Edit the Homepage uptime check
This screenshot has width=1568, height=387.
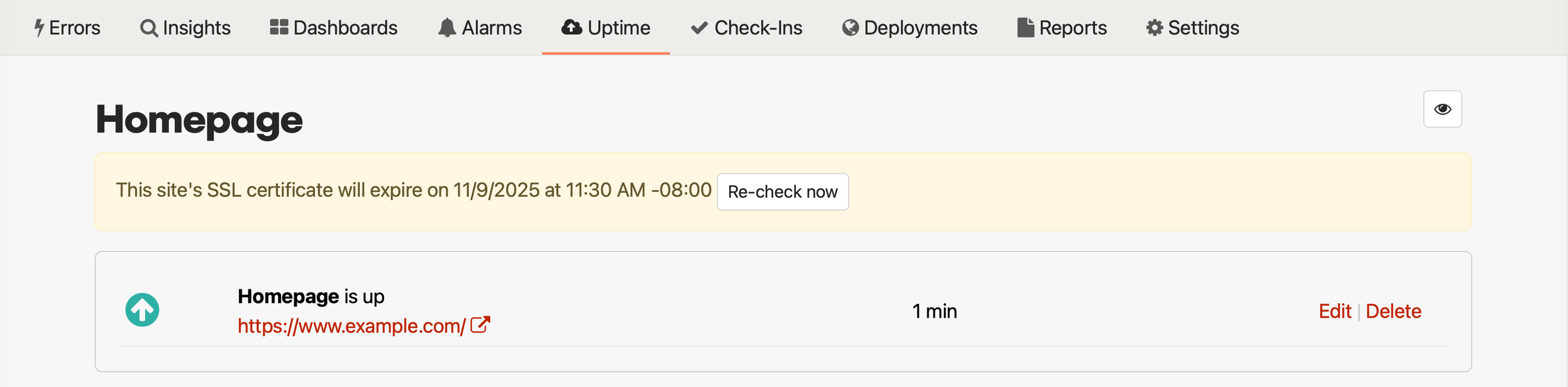tap(1335, 310)
